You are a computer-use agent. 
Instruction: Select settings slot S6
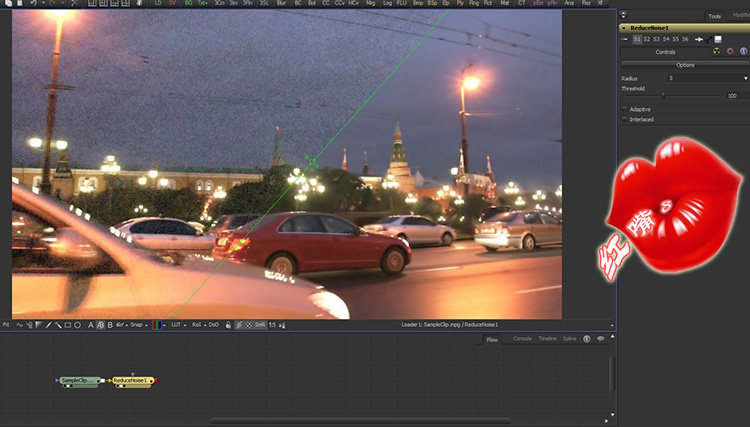tap(685, 39)
